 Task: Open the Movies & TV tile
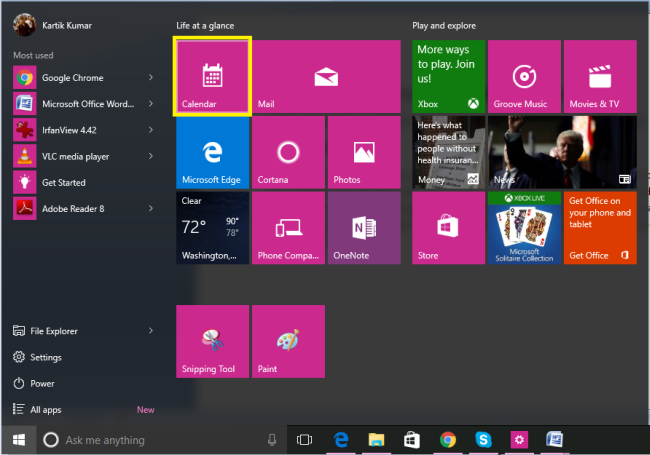coord(600,76)
